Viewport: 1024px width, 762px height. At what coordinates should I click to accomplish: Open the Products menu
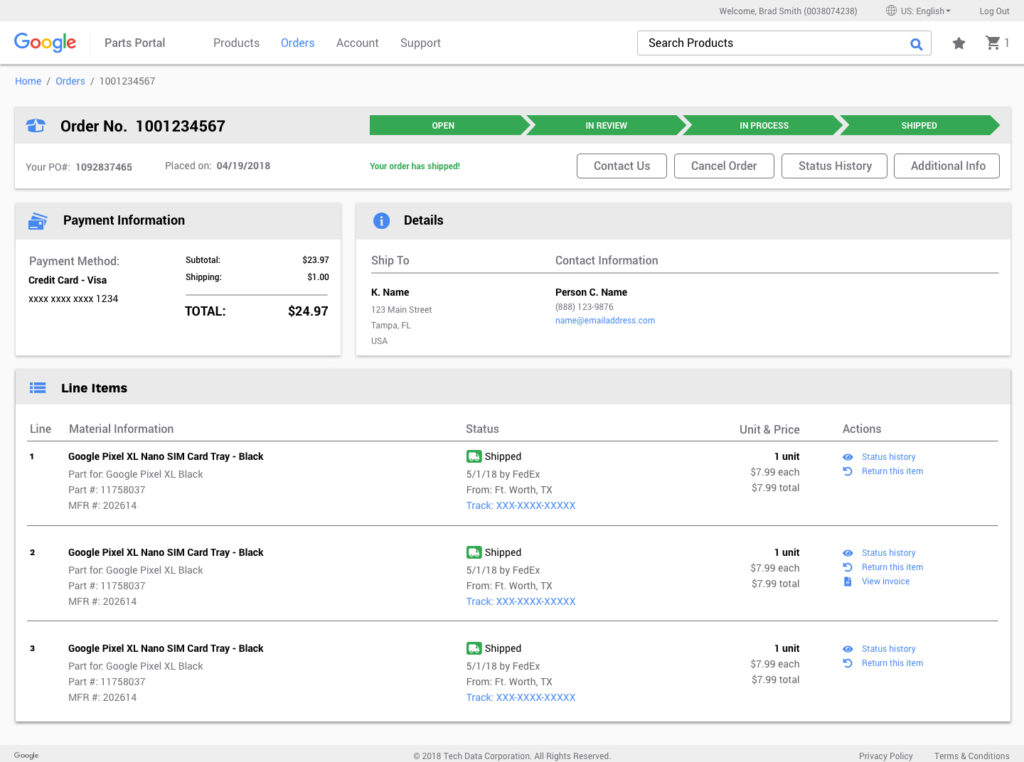(x=236, y=43)
